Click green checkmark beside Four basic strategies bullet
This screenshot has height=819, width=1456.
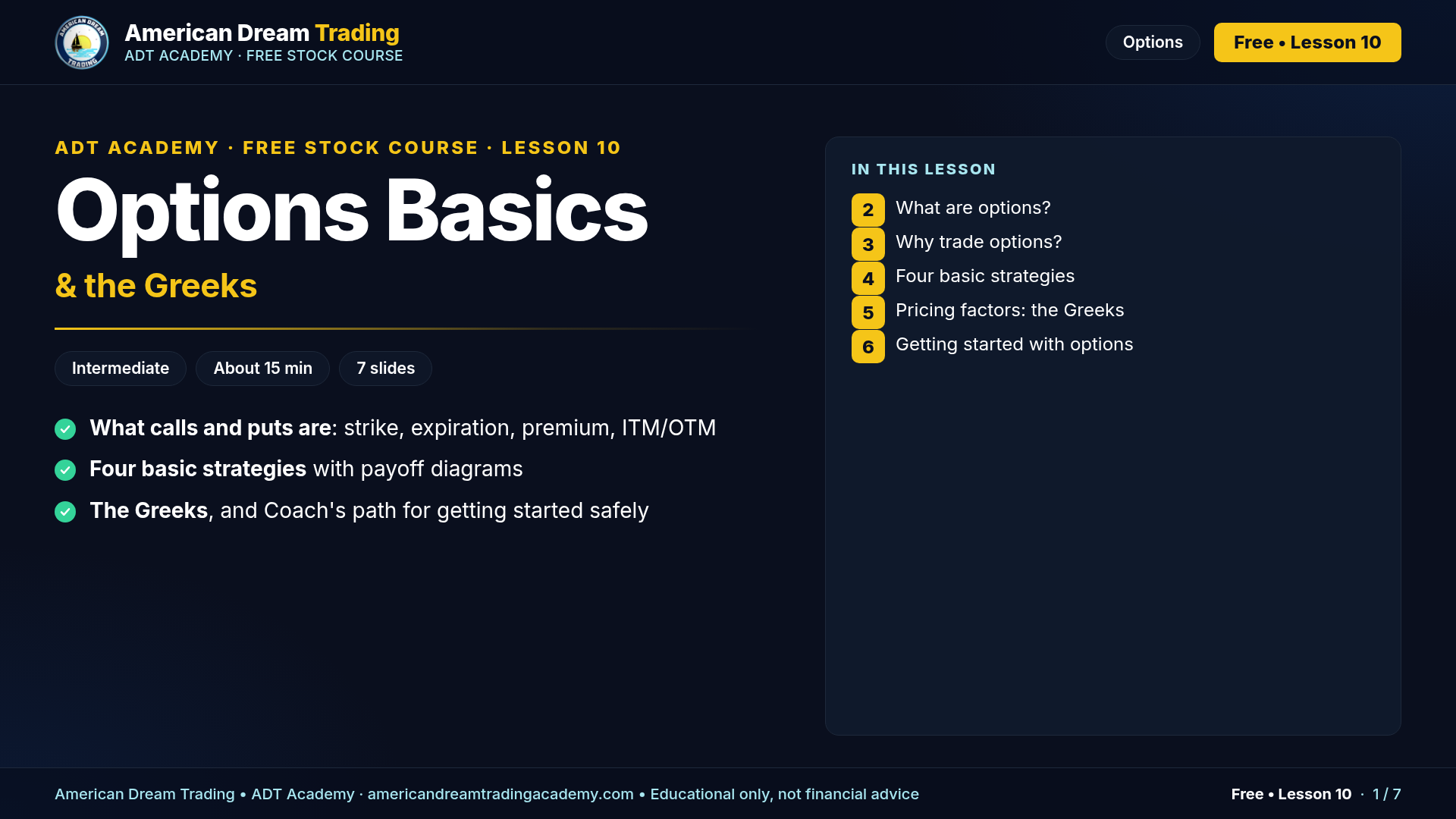pyautogui.click(x=65, y=470)
